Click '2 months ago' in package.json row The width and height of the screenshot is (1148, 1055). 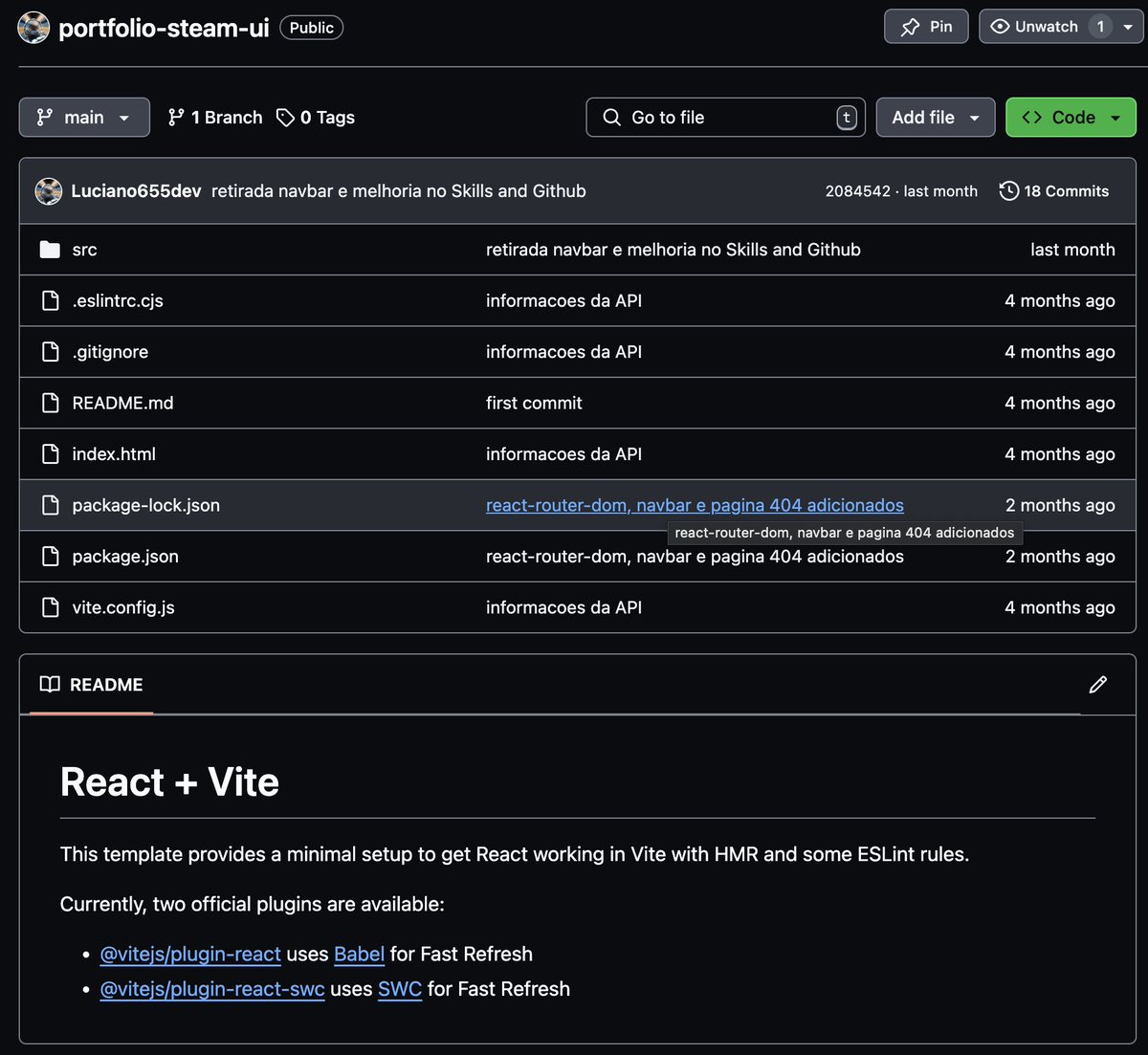click(x=1060, y=557)
